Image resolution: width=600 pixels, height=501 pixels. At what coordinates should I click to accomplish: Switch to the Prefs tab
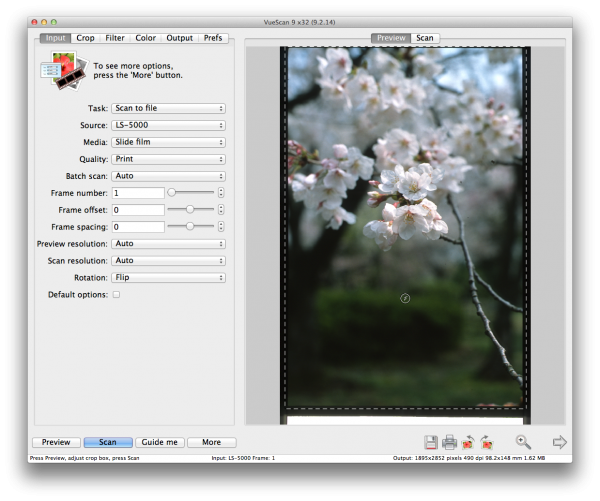(x=213, y=38)
